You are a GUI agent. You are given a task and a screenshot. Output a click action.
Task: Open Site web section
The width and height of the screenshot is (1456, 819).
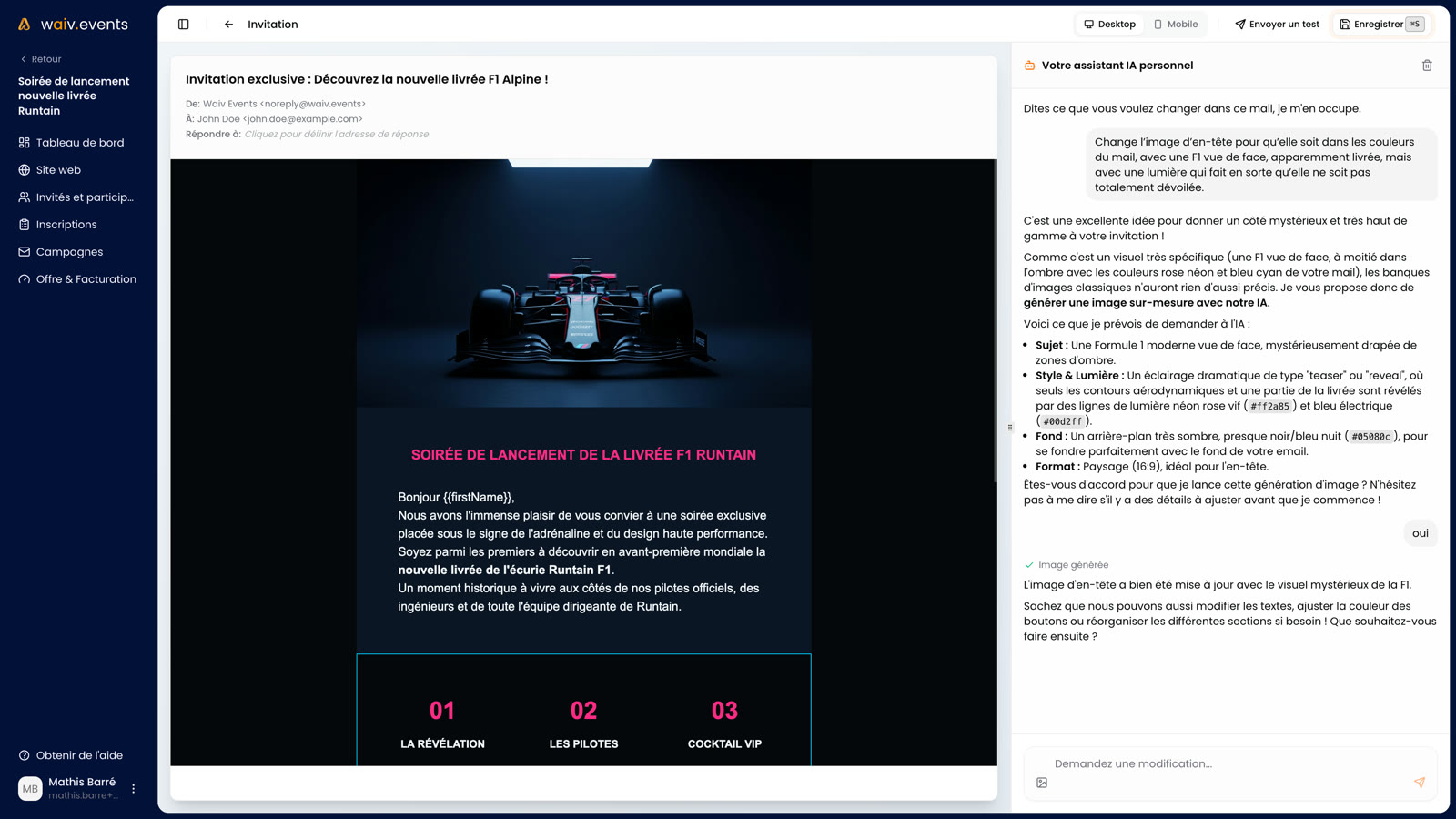pyautogui.click(x=79, y=170)
